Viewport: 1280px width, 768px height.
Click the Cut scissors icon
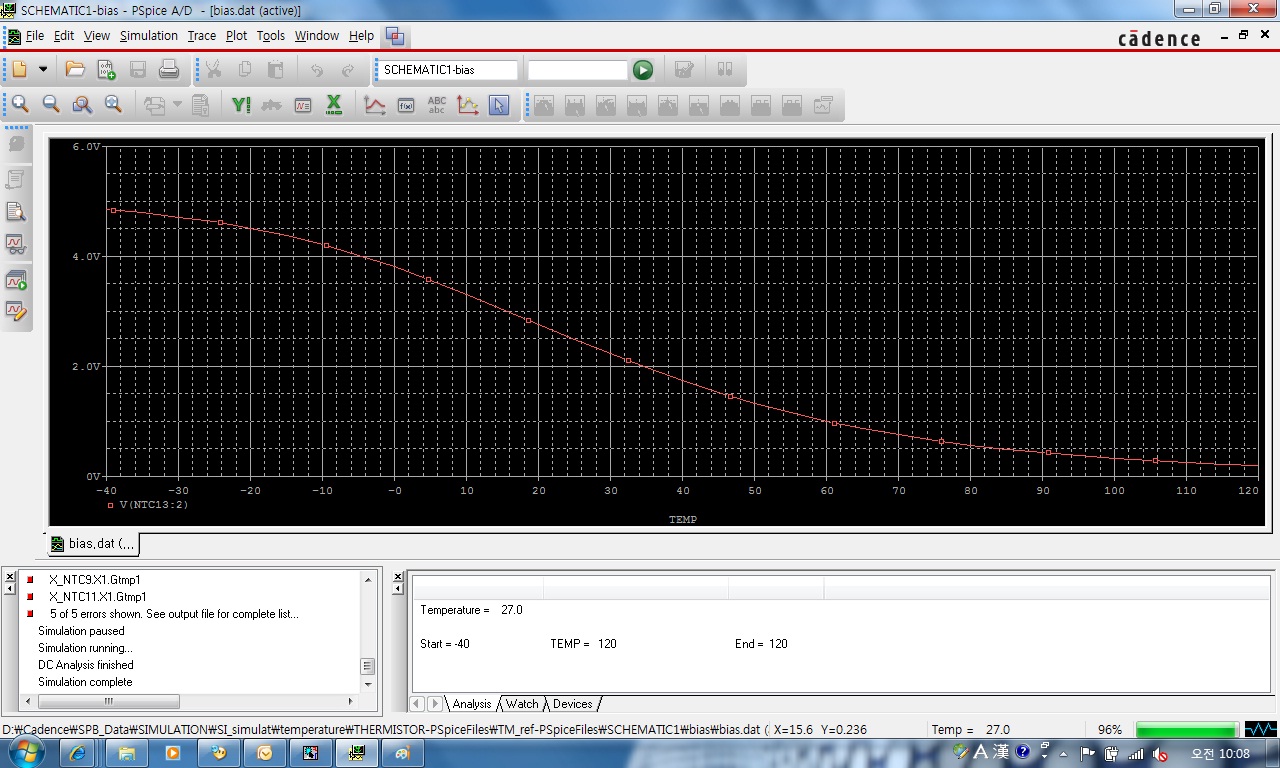(213, 70)
